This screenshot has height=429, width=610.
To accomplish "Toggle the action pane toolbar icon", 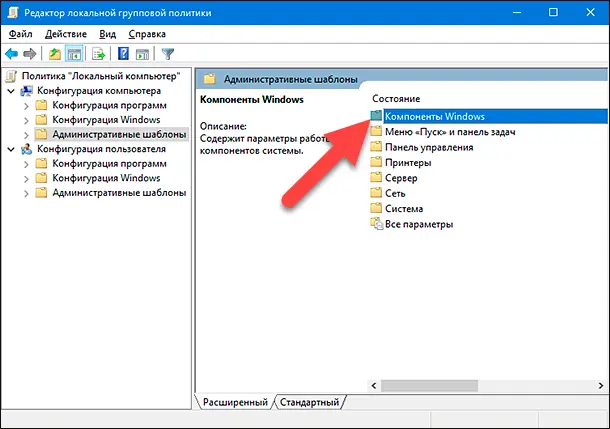I will click(143, 54).
